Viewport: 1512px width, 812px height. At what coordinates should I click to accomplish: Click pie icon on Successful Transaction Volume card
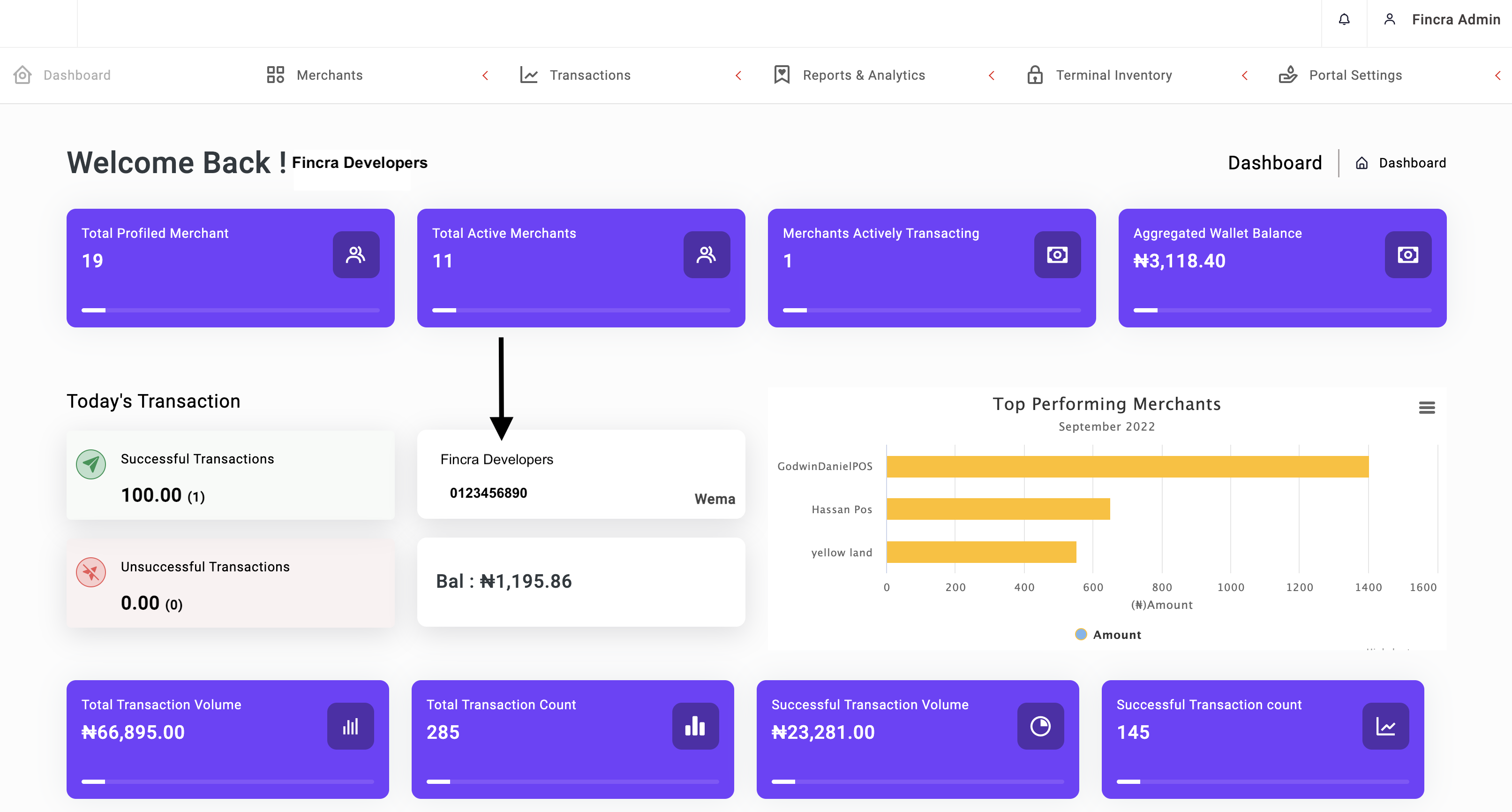(x=1041, y=726)
